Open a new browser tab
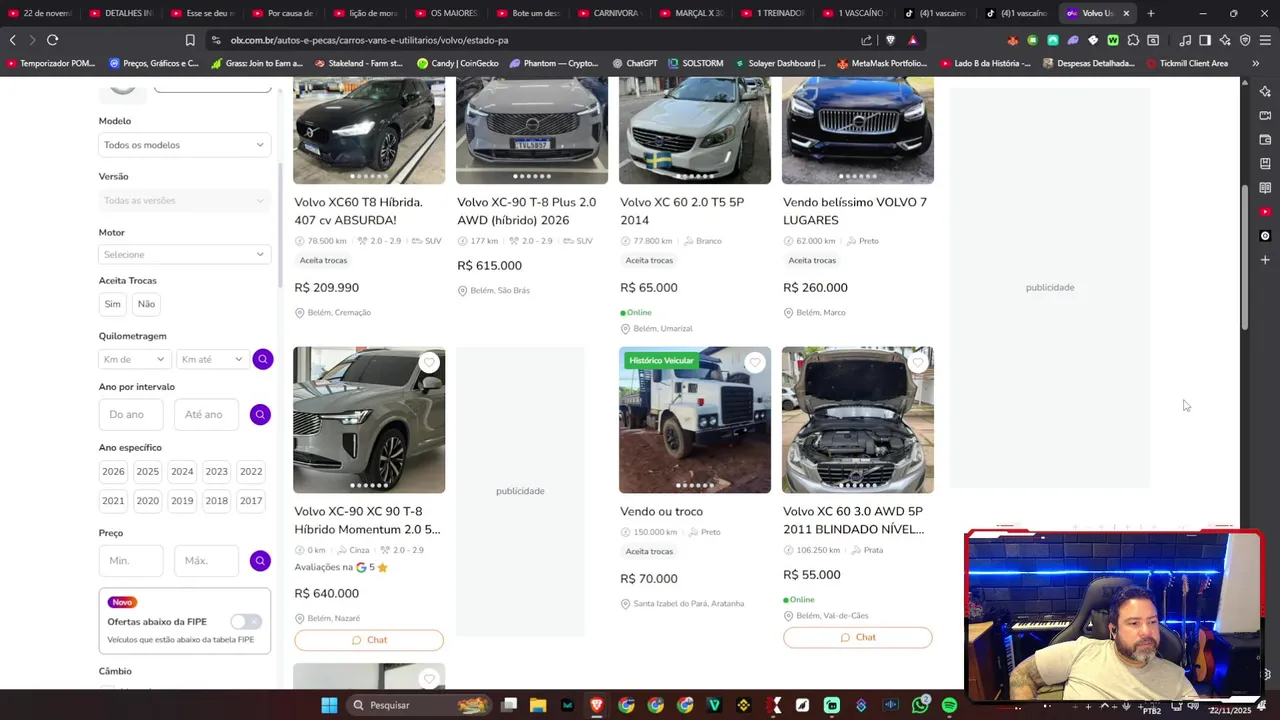 point(1151,13)
